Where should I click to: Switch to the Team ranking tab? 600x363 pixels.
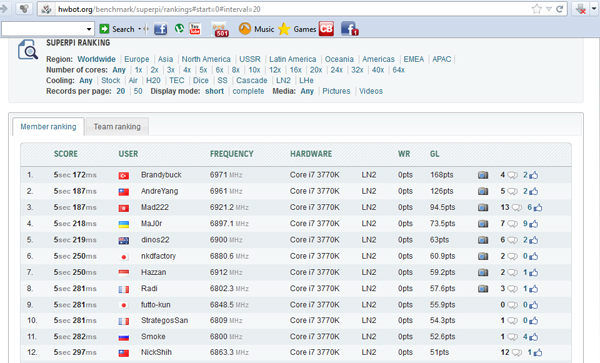coord(117,127)
